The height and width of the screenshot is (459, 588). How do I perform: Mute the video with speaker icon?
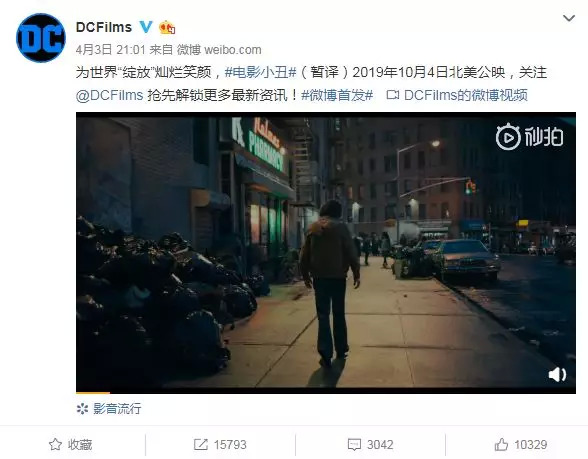557,374
